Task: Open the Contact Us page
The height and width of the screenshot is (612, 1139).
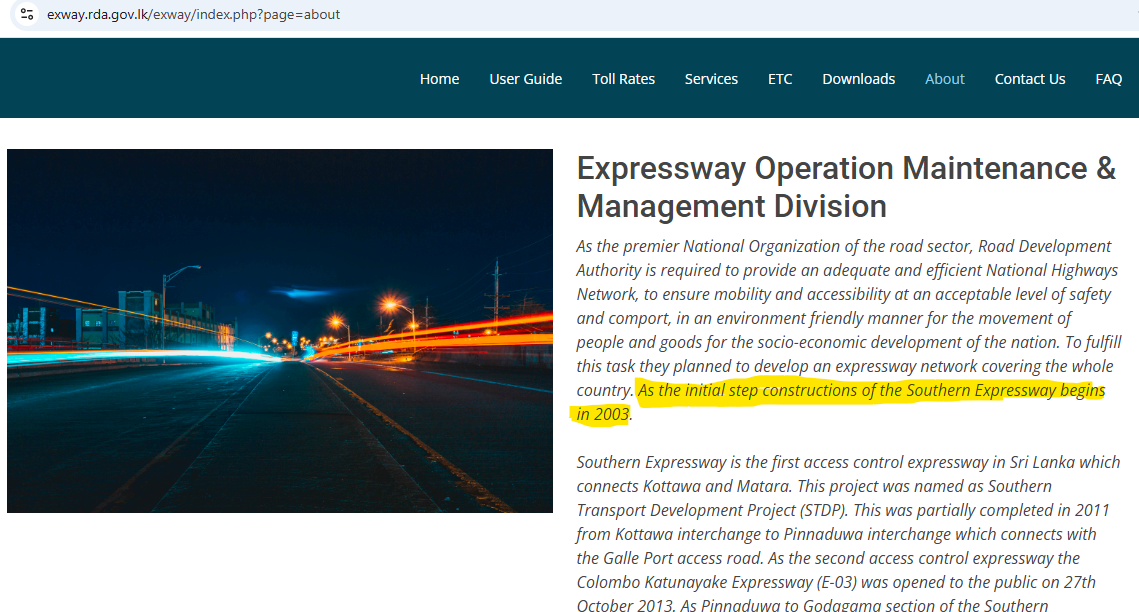Action: tap(1030, 78)
